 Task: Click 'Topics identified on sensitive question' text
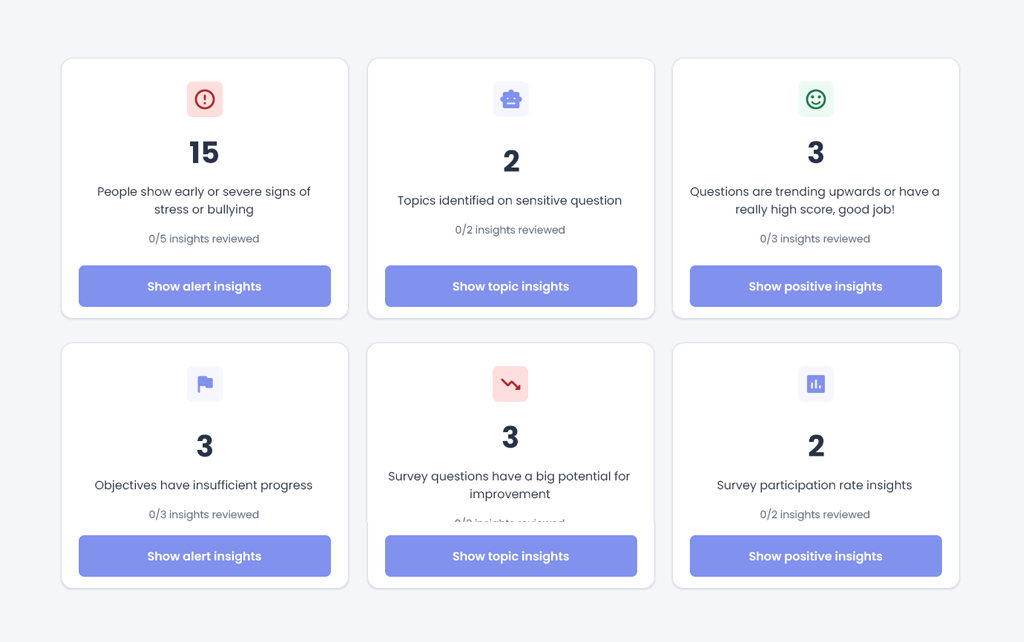tap(510, 201)
